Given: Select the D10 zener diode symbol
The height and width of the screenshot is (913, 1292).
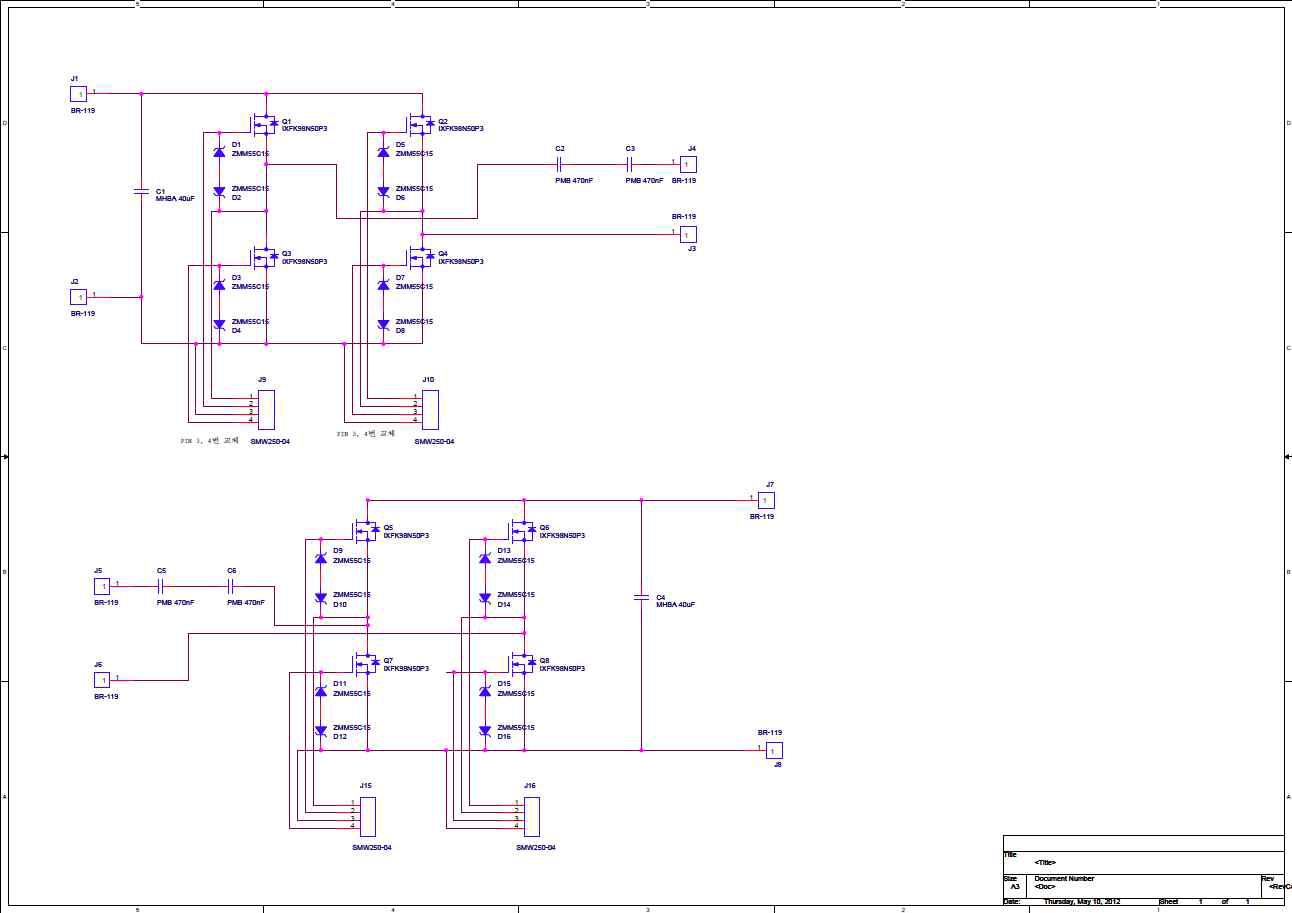Looking at the screenshot, I should (x=321, y=597).
